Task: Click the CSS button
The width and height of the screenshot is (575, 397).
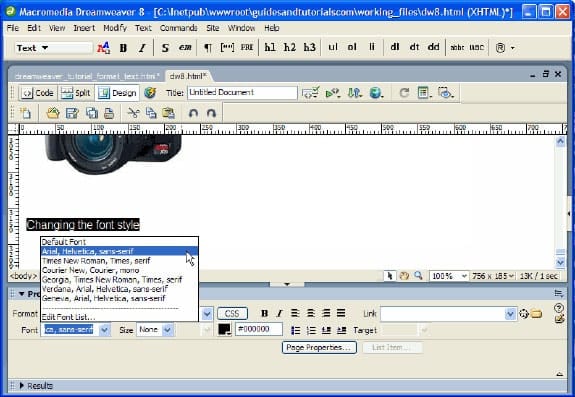Action: [232, 313]
